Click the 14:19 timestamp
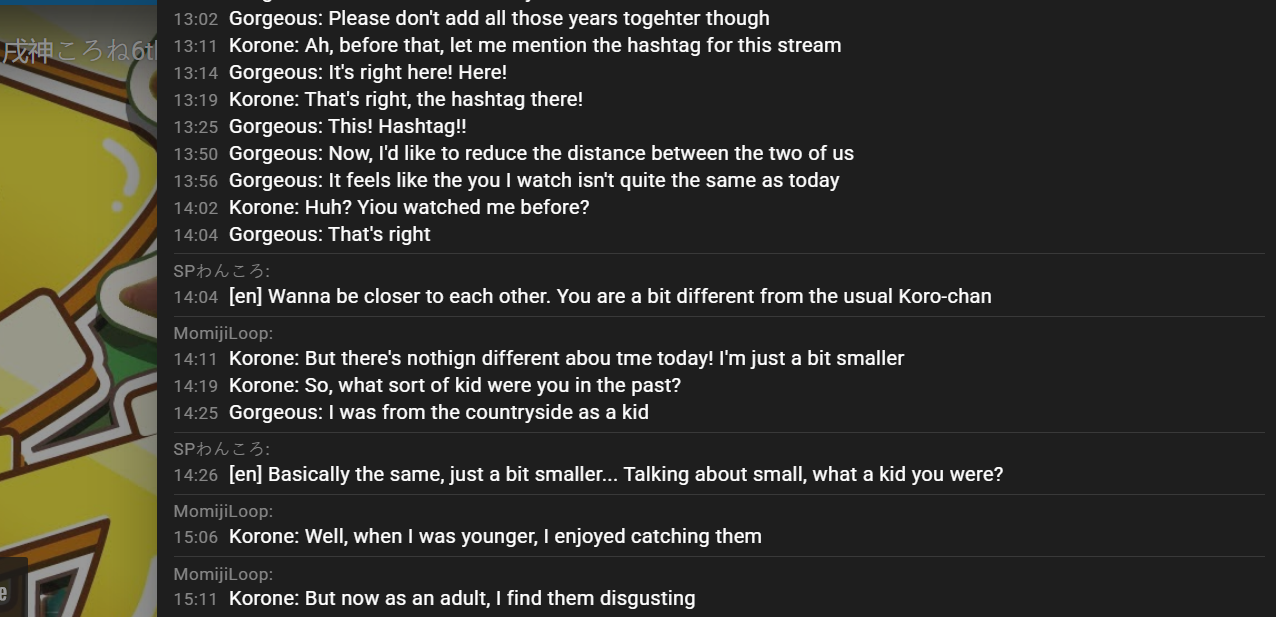 195,386
